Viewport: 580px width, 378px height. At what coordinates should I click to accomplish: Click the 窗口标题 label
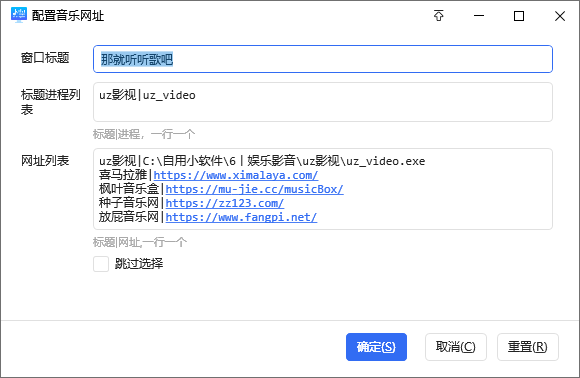pyautogui.click(x=45, y=58)
